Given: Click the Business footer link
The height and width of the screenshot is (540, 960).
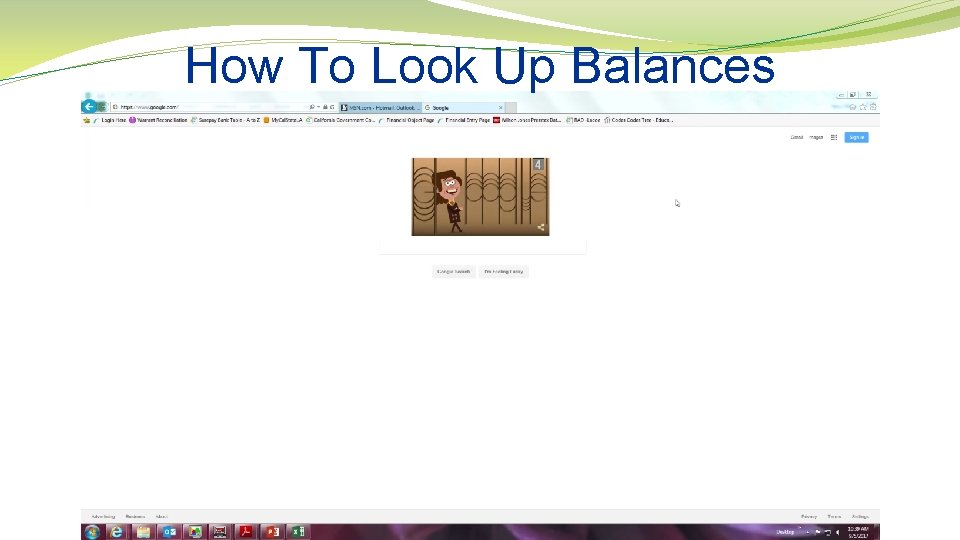Looking at the screenshot, I should pos(135,517).
